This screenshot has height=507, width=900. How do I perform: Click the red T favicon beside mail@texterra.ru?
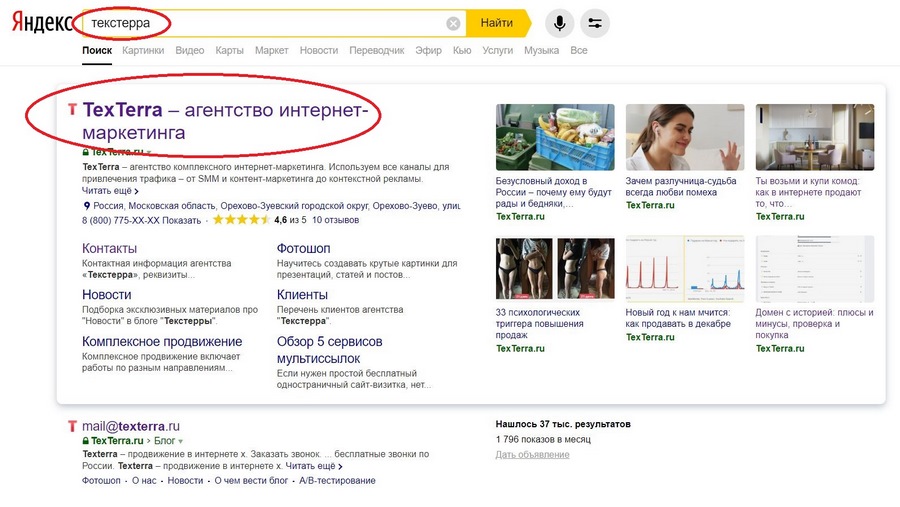[x=71, y=426]
